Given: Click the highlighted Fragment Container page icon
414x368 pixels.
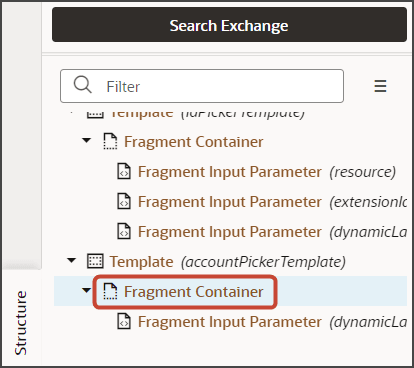Looking at the screenshot, I should pos(110,292).
